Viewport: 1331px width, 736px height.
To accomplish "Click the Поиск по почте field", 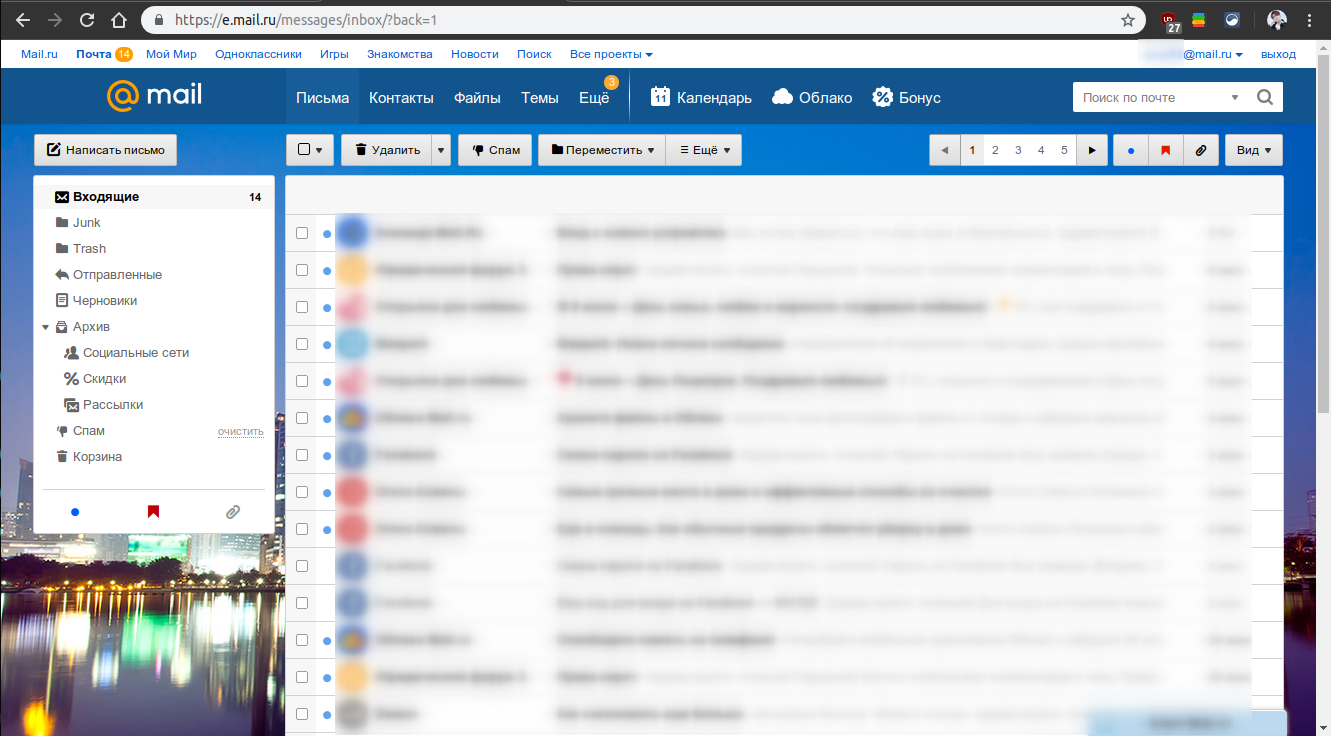I will pyautogui.click(x=1150, y=97).
